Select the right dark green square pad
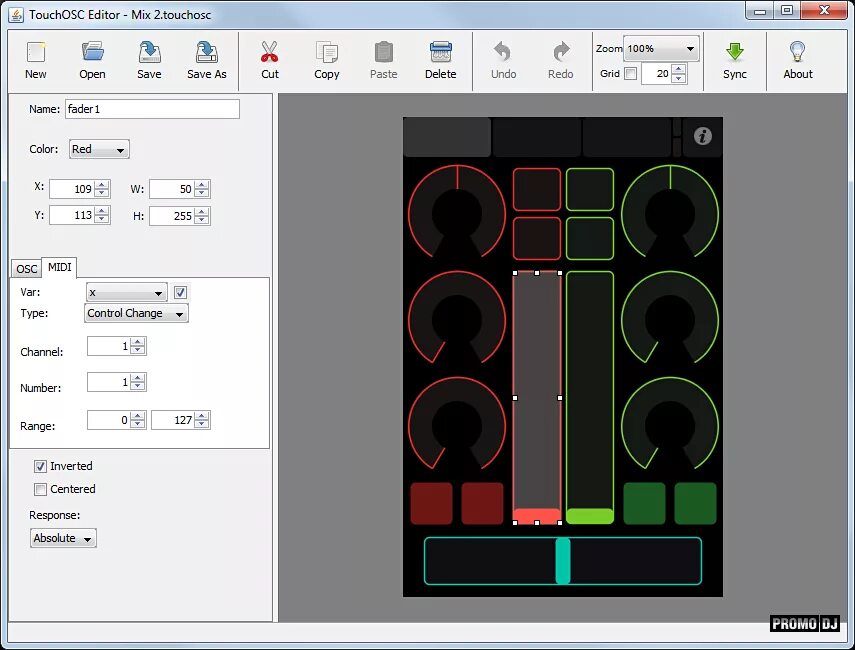Viewport: 855px width, 650px height. pyautogui.click(x=695, y=503)
